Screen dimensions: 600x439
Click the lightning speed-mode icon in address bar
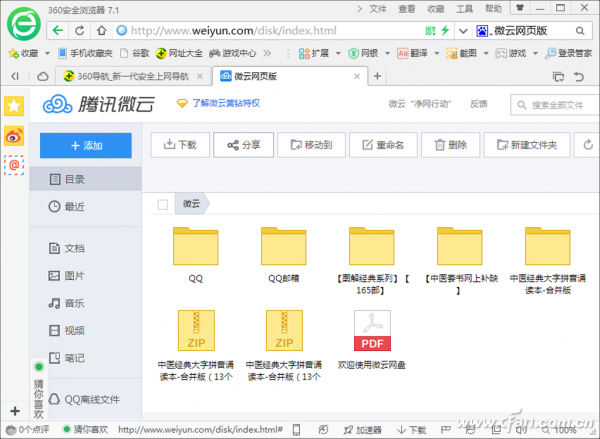pyautogui.click(x=445, y=31)
